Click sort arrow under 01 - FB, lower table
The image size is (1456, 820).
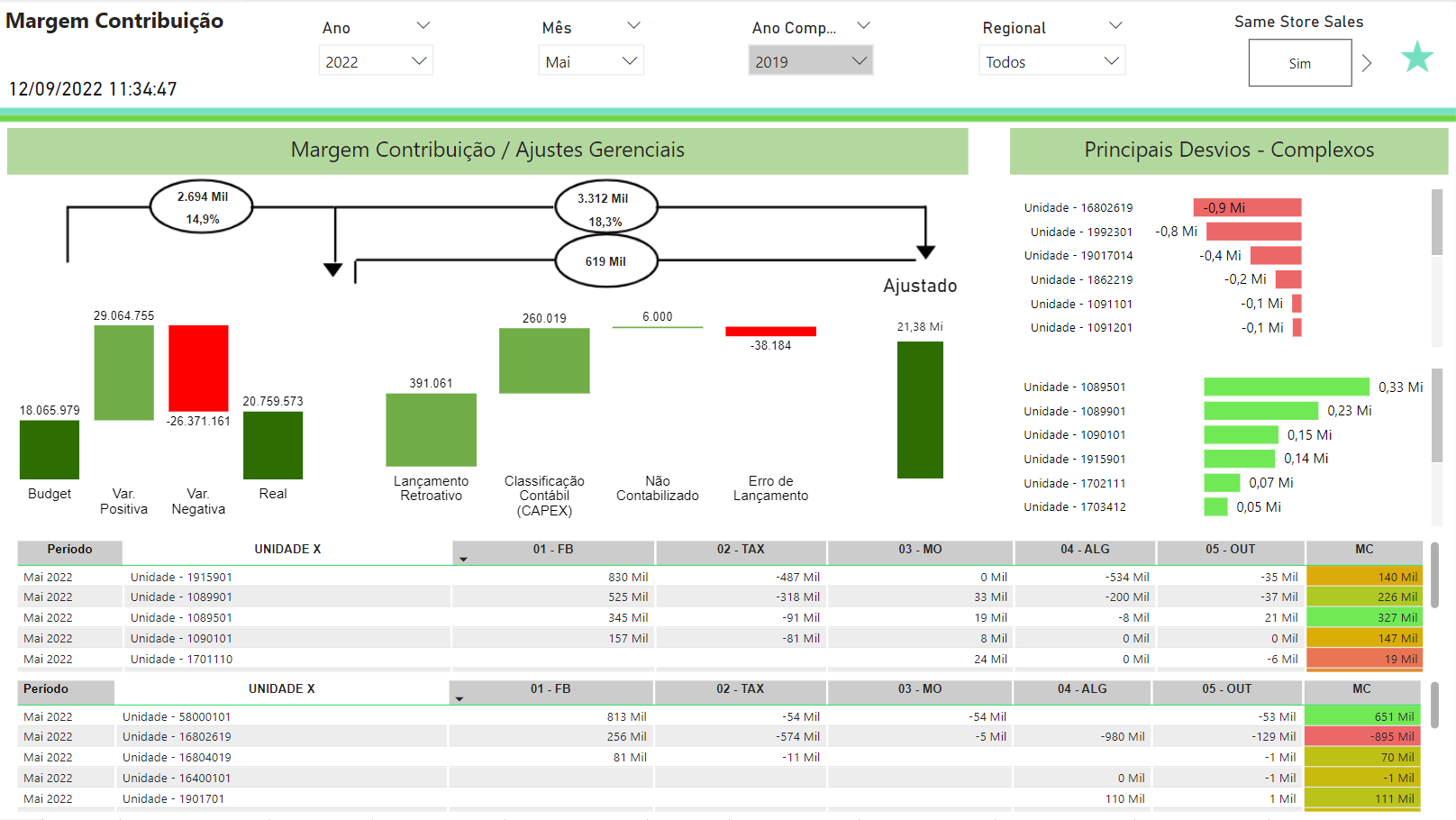pyautogui.click(x=460, y=699)
